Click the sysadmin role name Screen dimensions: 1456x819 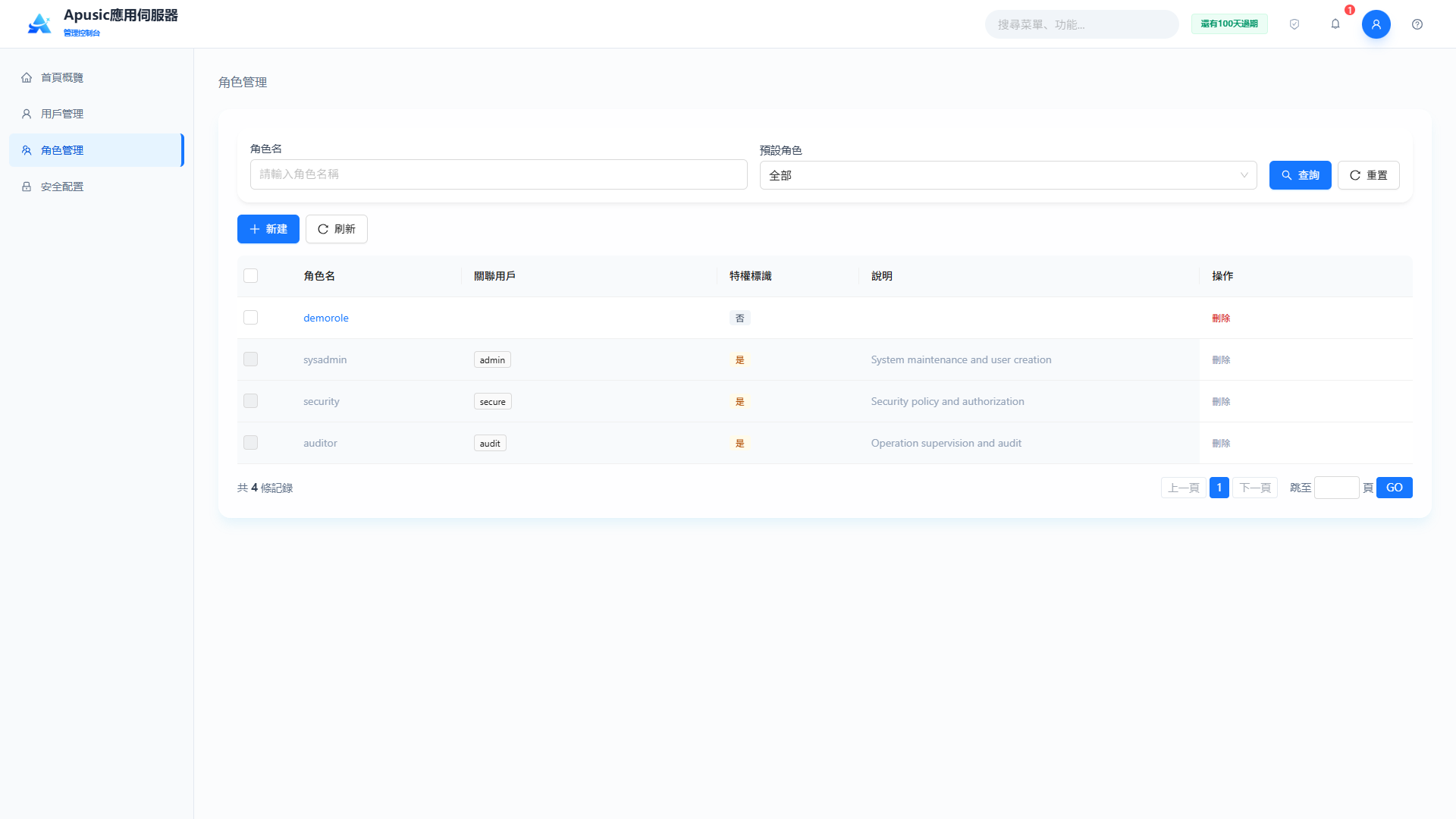(x=325, y=359)
